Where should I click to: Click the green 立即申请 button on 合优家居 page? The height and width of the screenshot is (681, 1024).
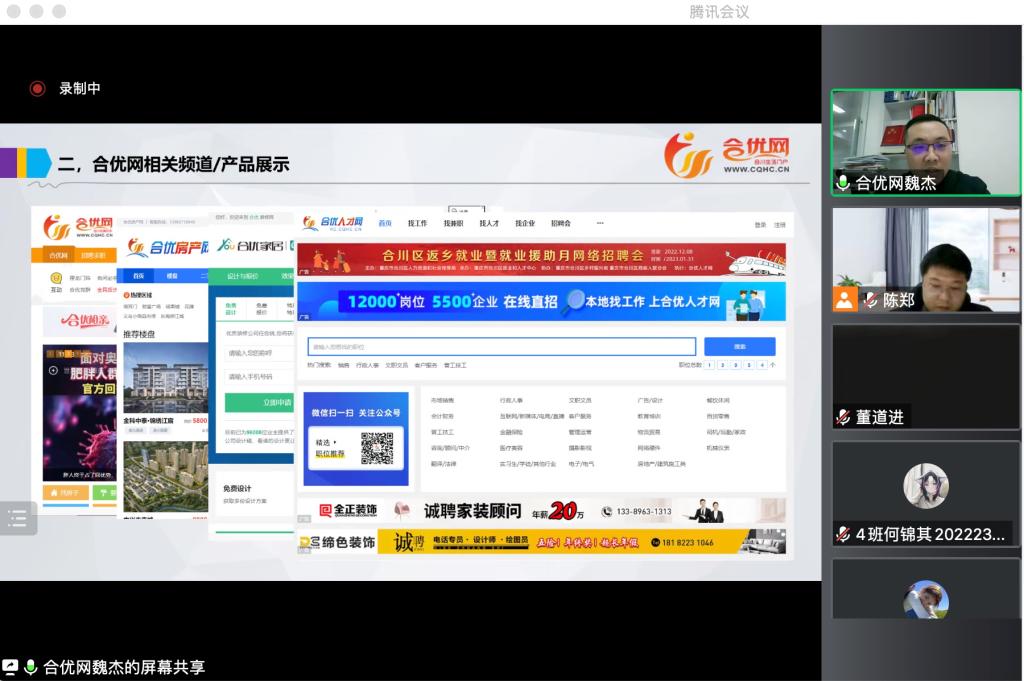260,402
